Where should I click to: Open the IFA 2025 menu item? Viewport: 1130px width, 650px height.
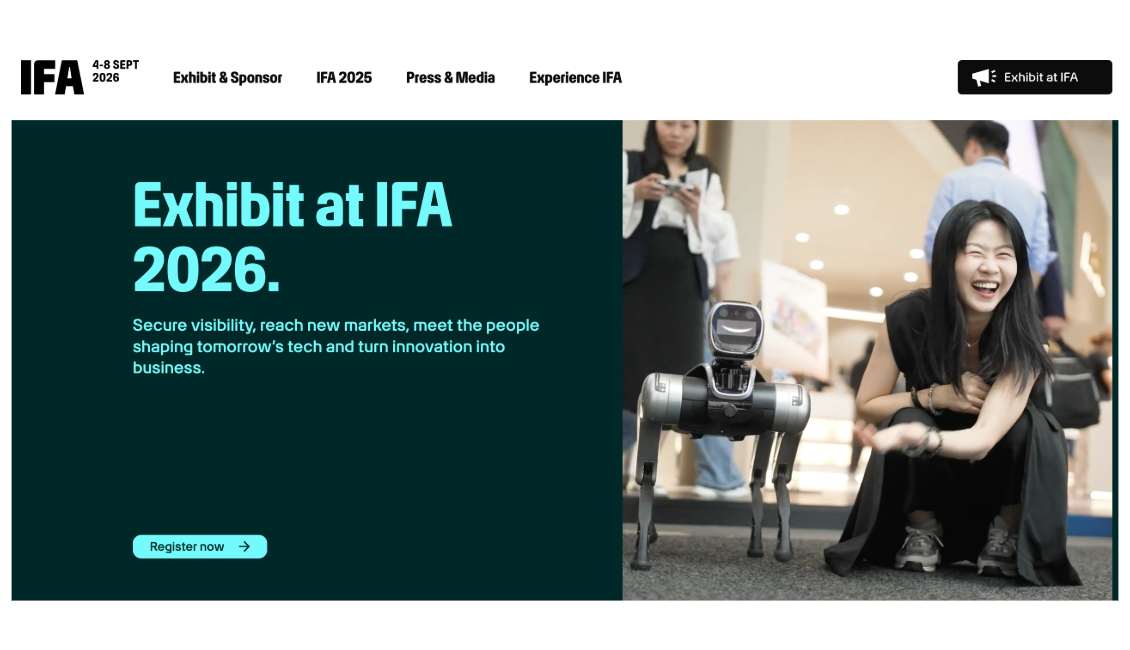tap(344, 78)
